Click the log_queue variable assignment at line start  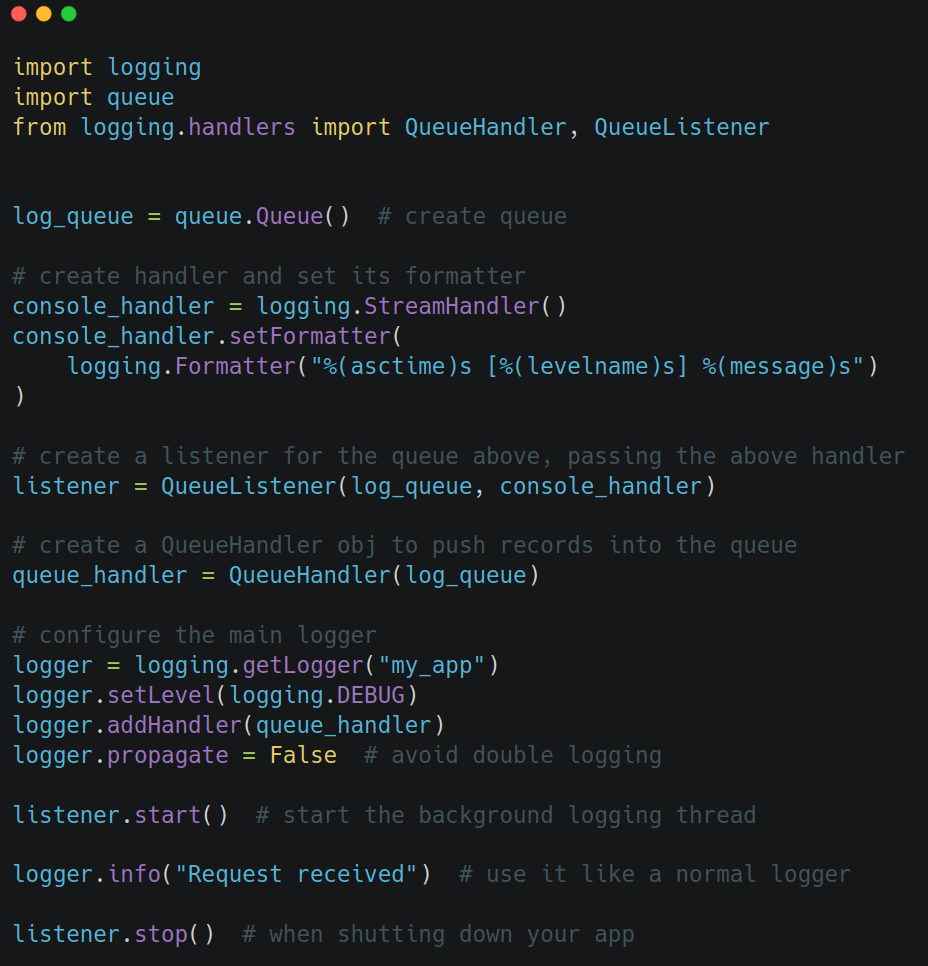click(x=72, y=216)
